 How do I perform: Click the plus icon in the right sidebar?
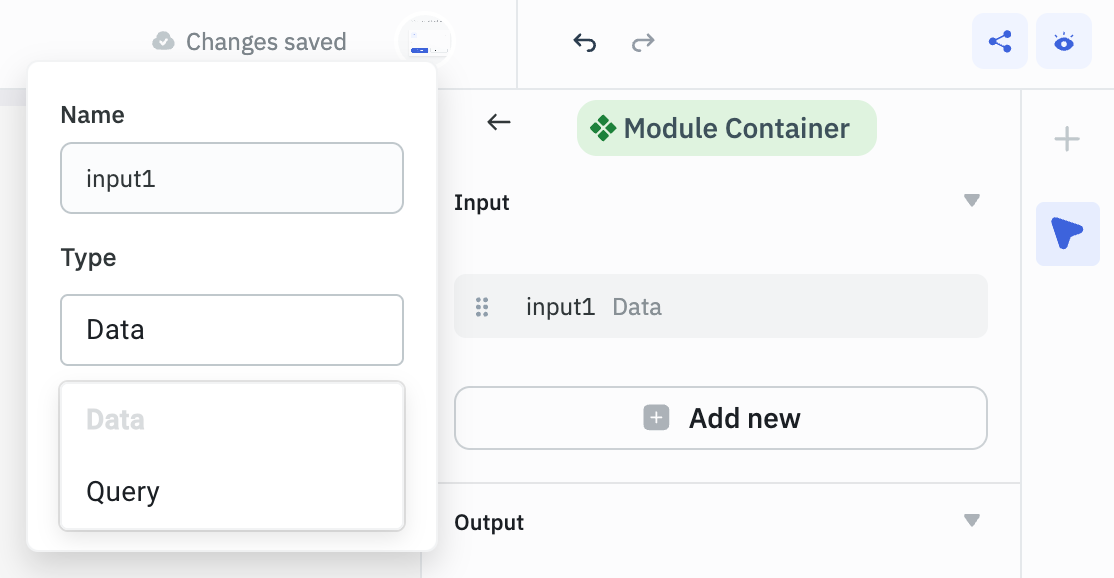[x=1066, y=139]
